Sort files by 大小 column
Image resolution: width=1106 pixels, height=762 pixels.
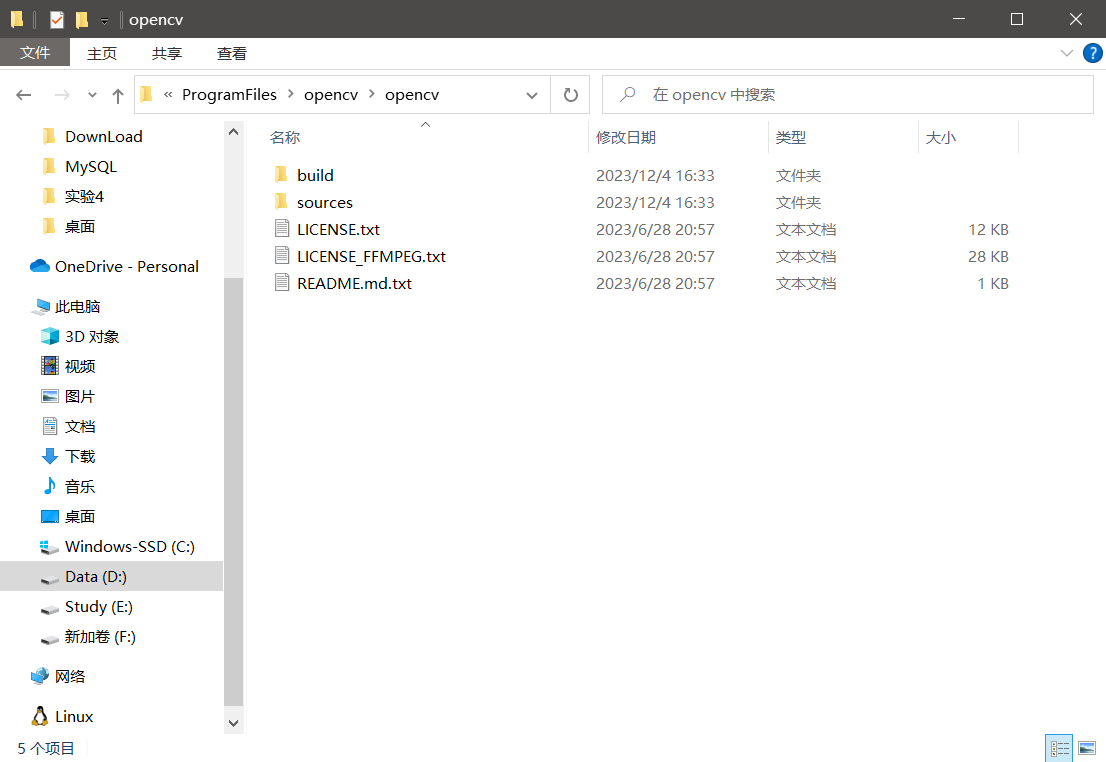coord(940,138)
